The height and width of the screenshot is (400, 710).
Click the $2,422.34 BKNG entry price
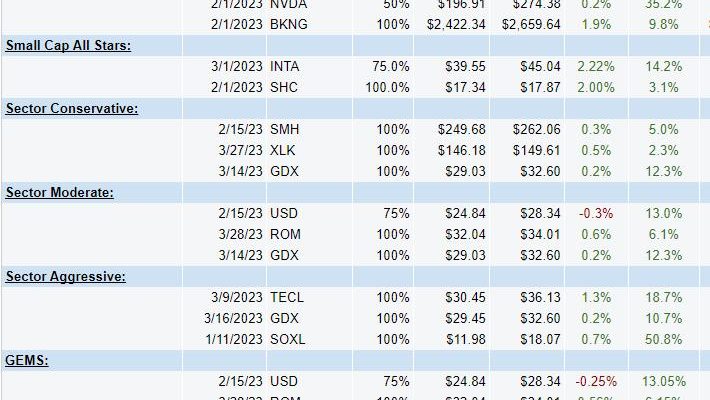[x=456, y=24]
